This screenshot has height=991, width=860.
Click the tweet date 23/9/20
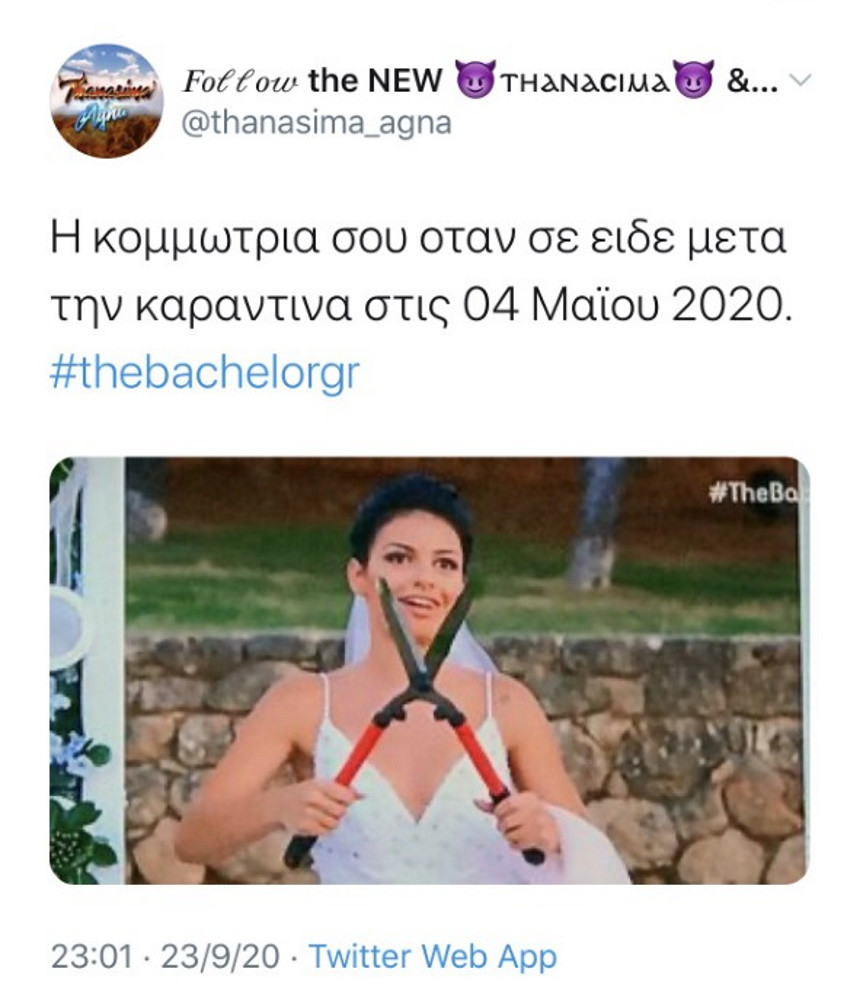point(220,956)
